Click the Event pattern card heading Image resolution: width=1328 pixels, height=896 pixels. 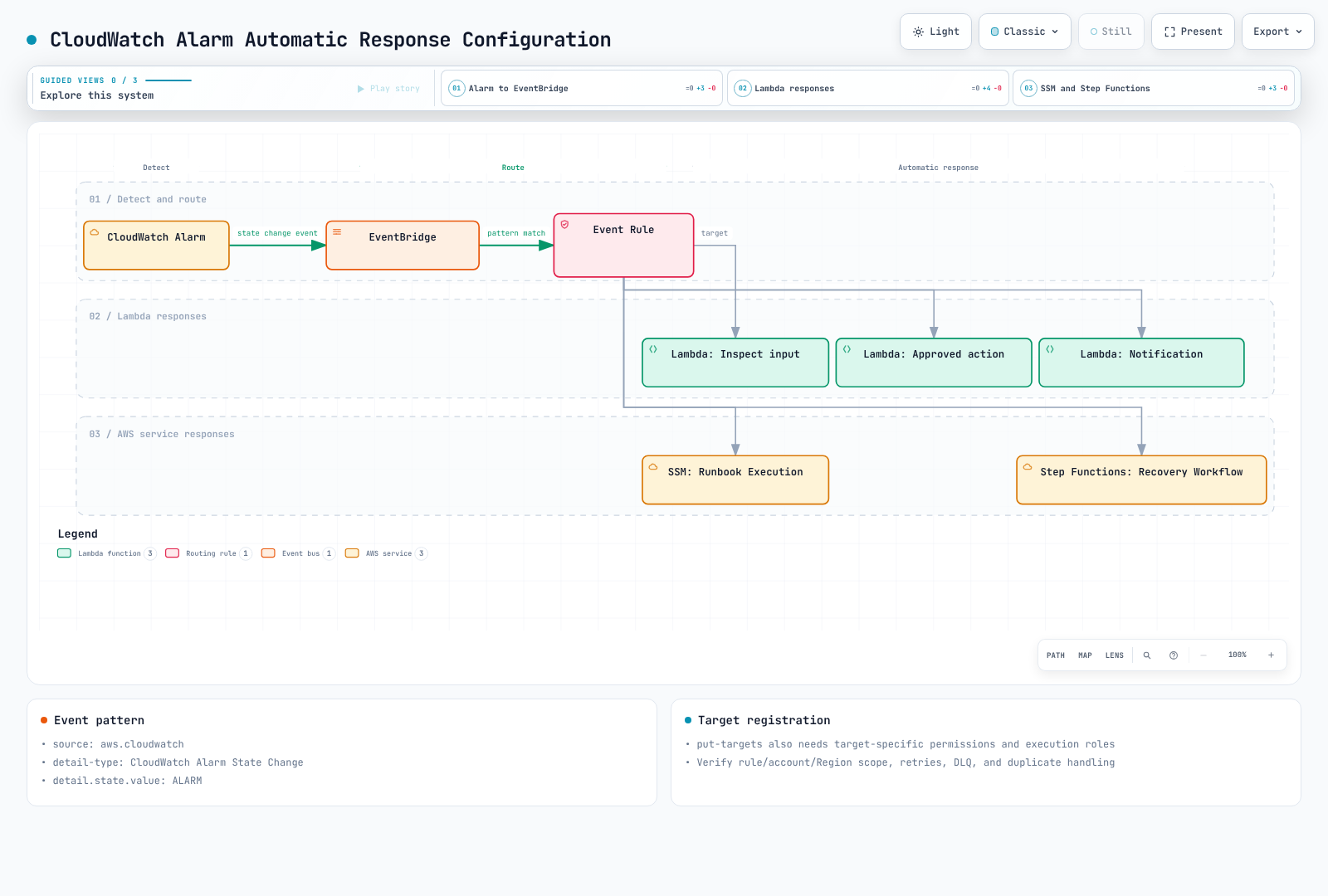point(99,720)
